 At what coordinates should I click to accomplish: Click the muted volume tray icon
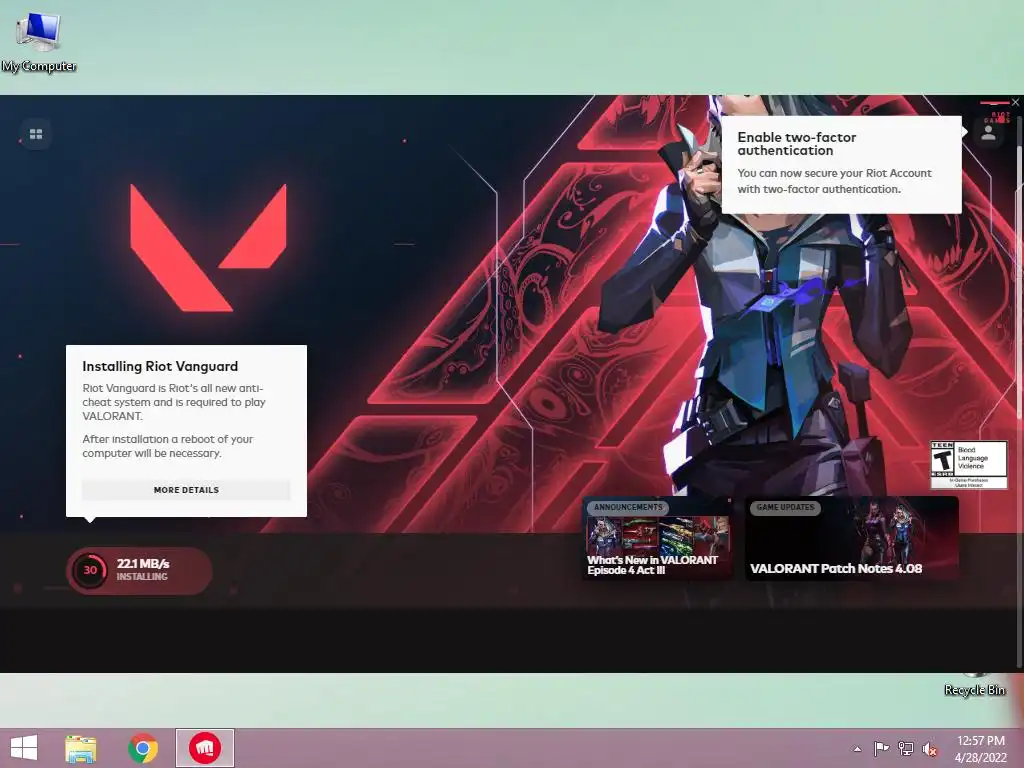coord(930,749)
